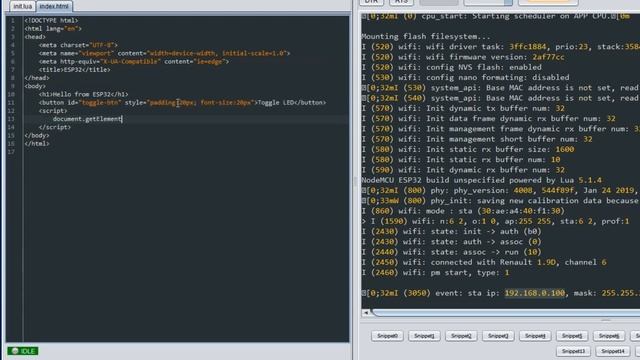Run the Snippet2 button
The image size is (640, 360).
pos(461,336)
